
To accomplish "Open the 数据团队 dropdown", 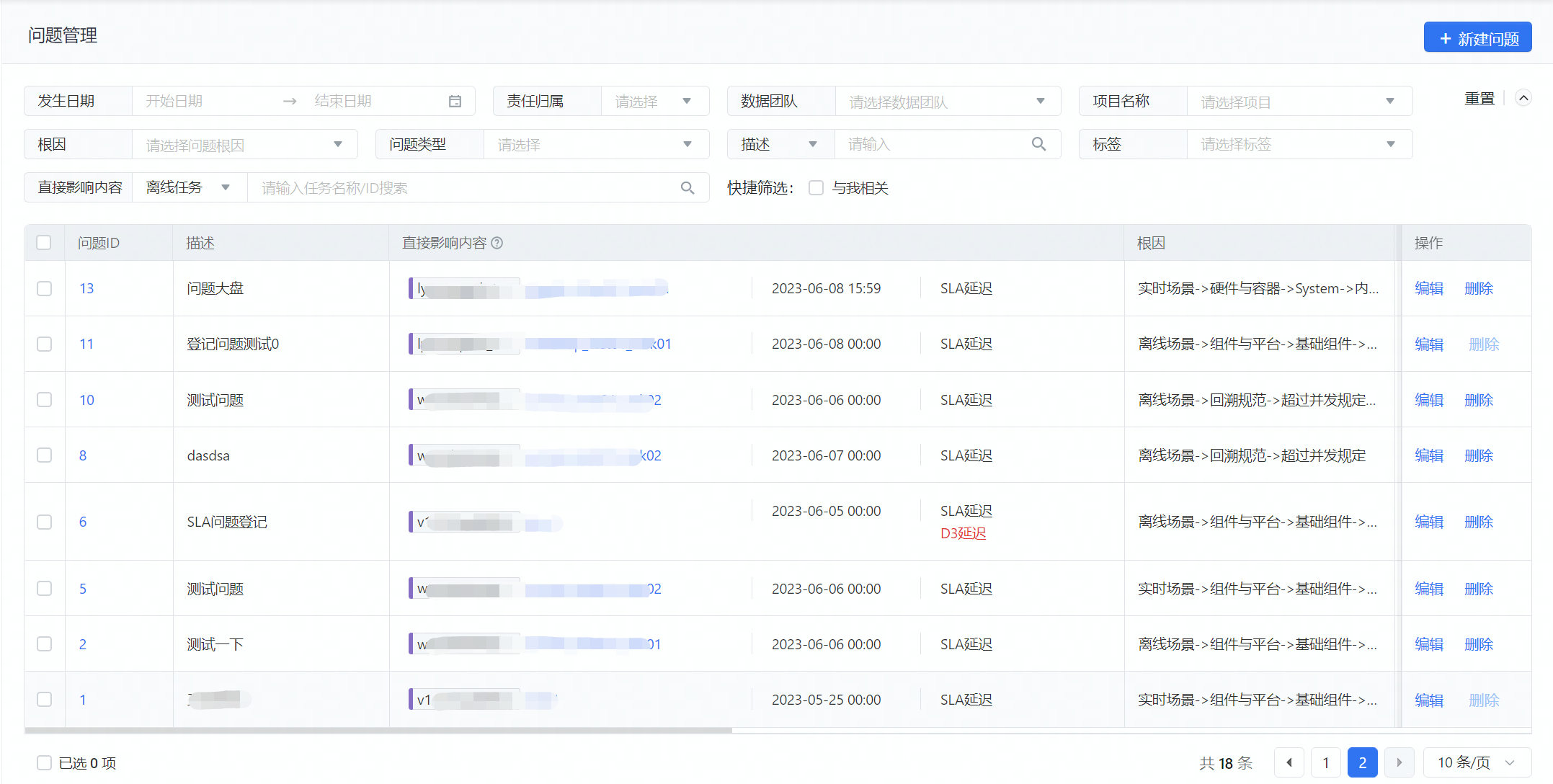I will click(x=948, y=101).
